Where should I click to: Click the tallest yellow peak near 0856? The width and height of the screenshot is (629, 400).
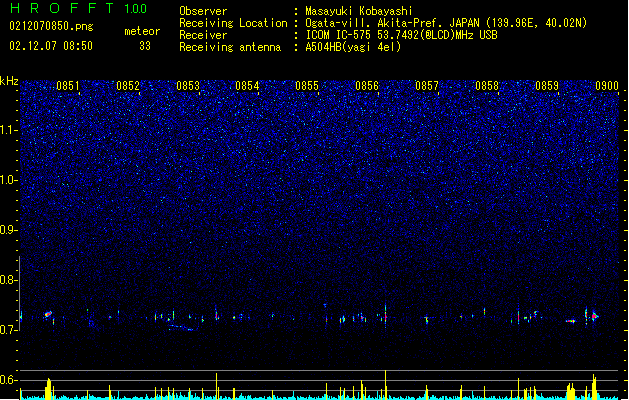point(386,385)
